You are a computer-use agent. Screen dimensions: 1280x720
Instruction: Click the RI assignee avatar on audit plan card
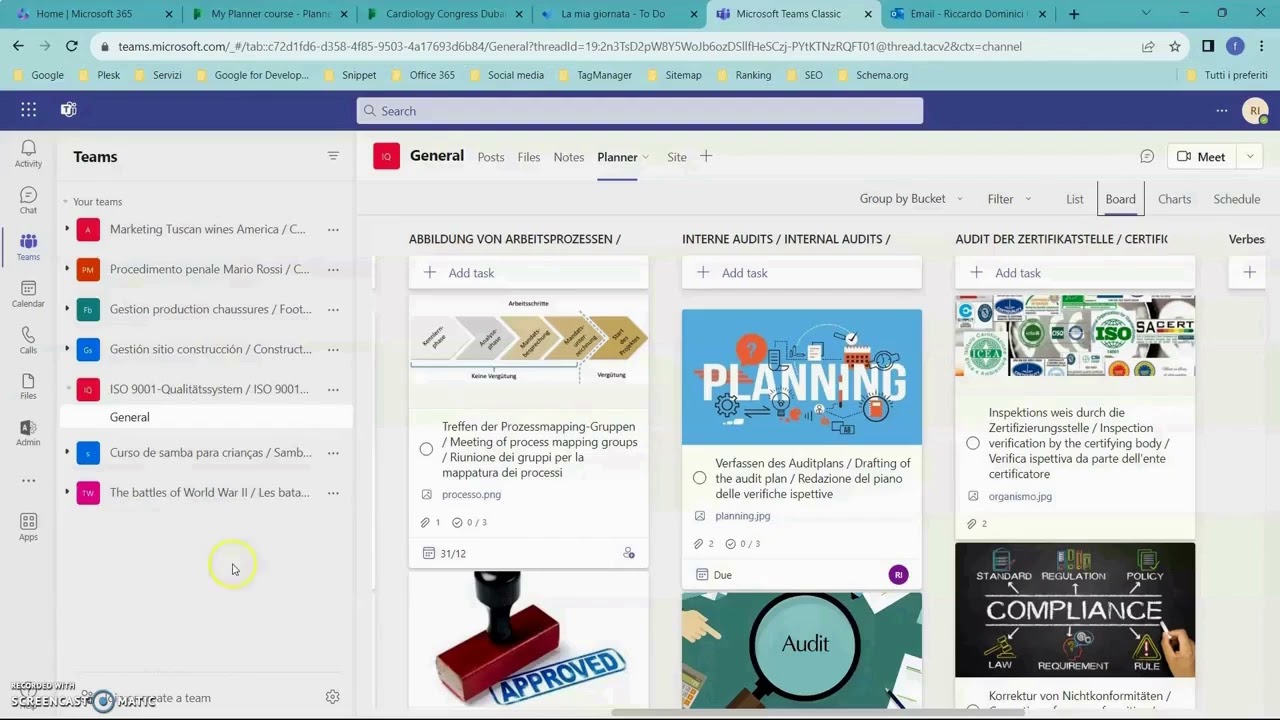point(898,574)
